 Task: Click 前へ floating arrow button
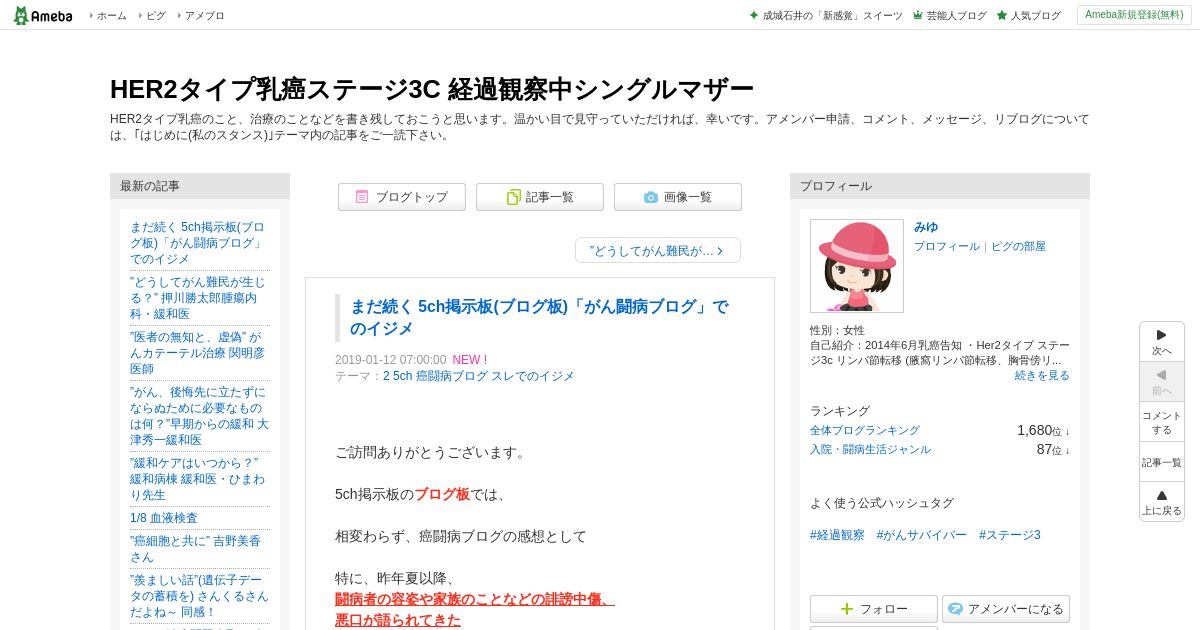(1162, 382)
